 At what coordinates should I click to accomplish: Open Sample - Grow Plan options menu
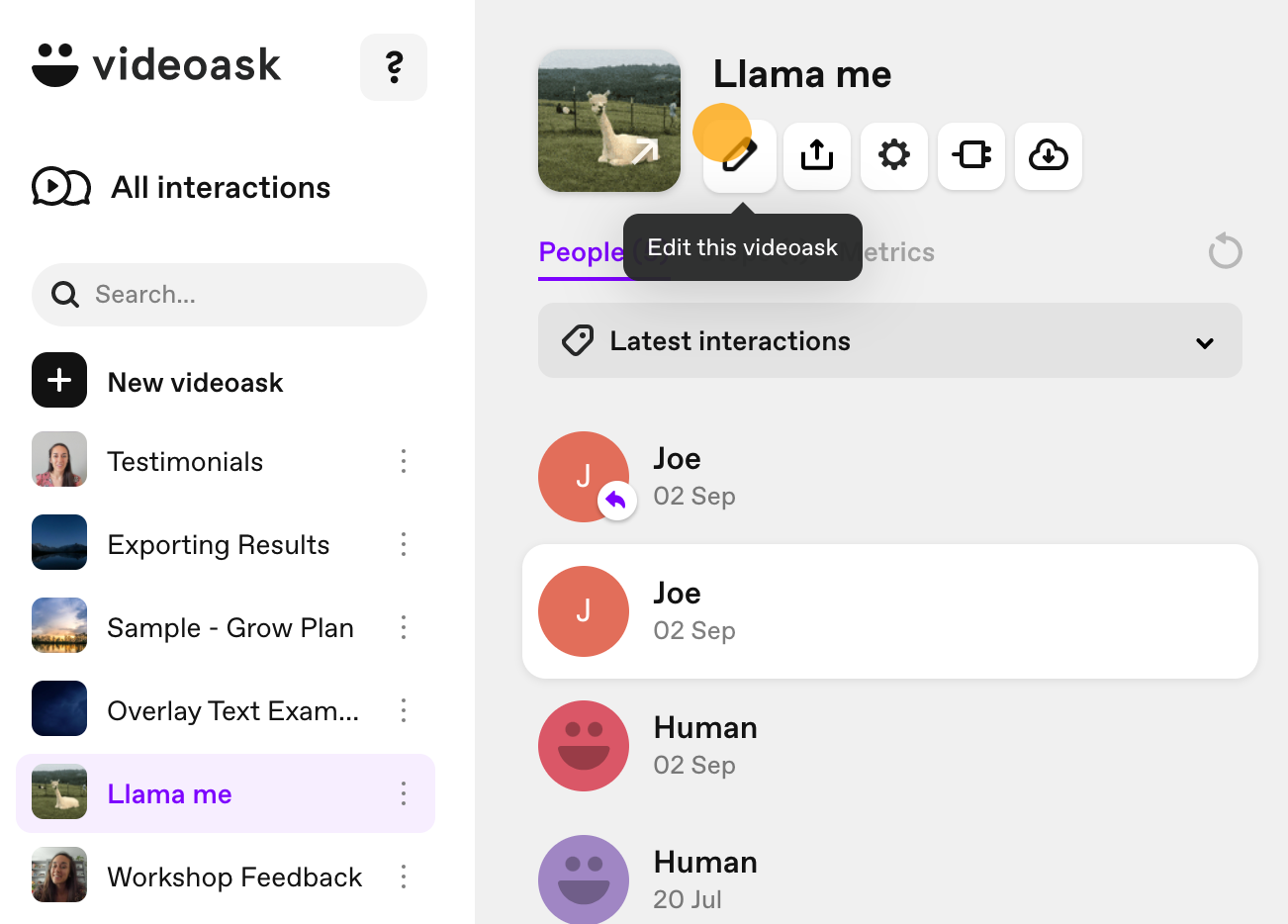[404, 627]
